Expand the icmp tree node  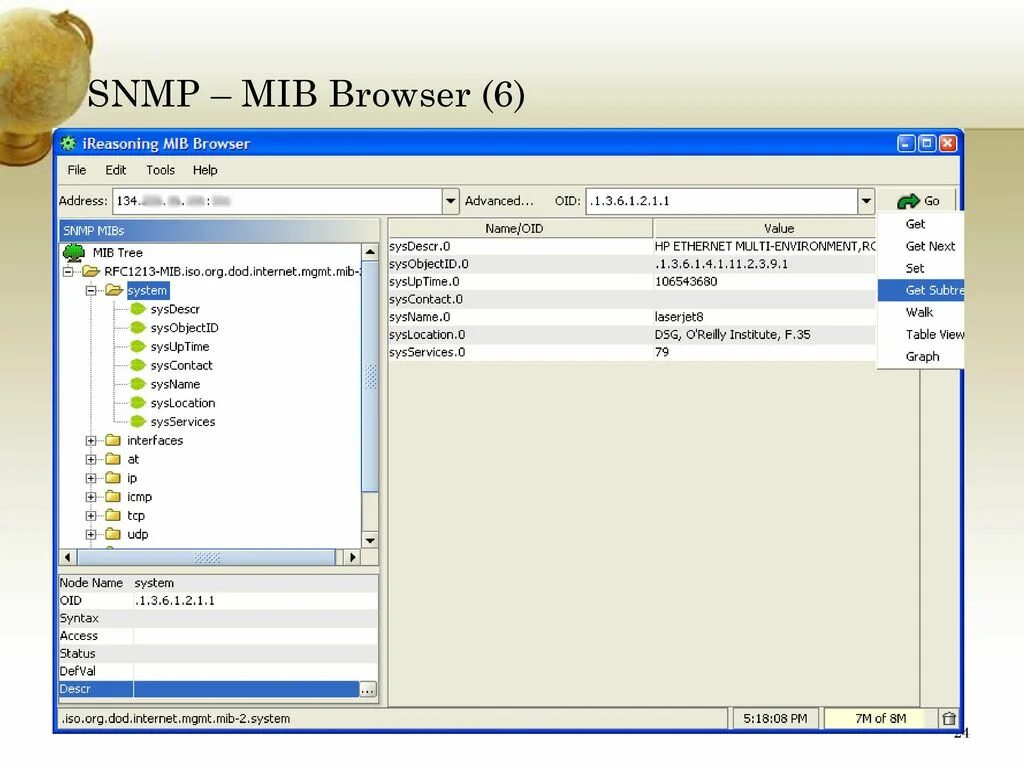click(91, 498)
